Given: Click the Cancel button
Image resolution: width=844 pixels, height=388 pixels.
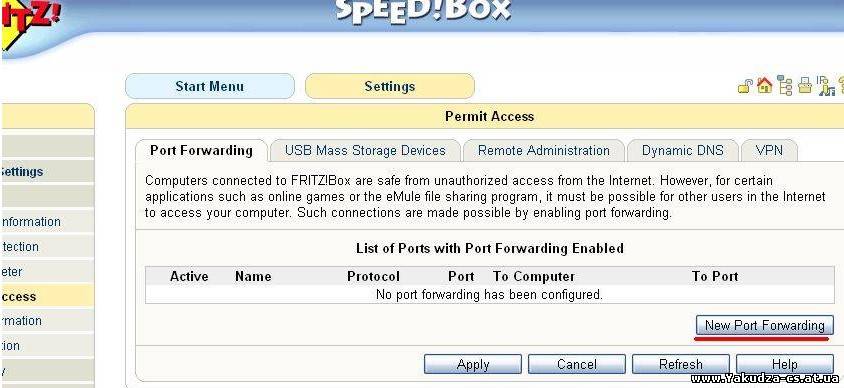Looking at the screenshot, I should (x=576, y=364).
